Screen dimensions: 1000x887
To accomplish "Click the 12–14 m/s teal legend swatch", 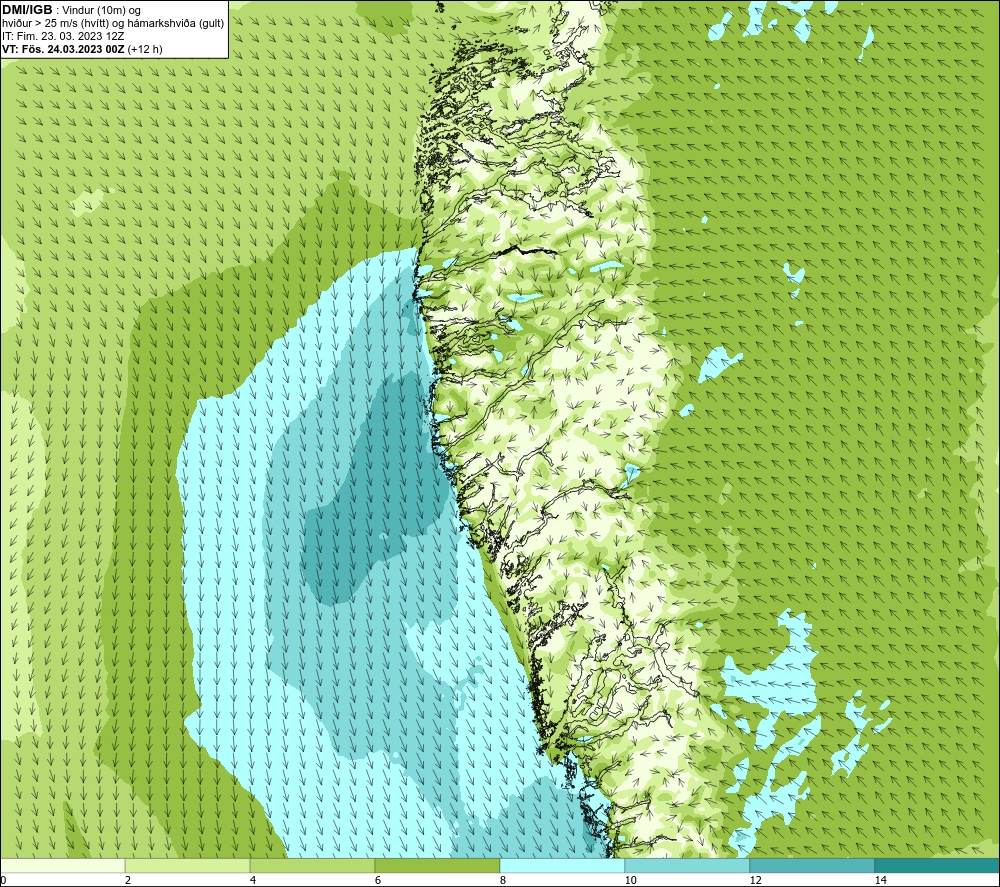I will (x=812, y=865).
